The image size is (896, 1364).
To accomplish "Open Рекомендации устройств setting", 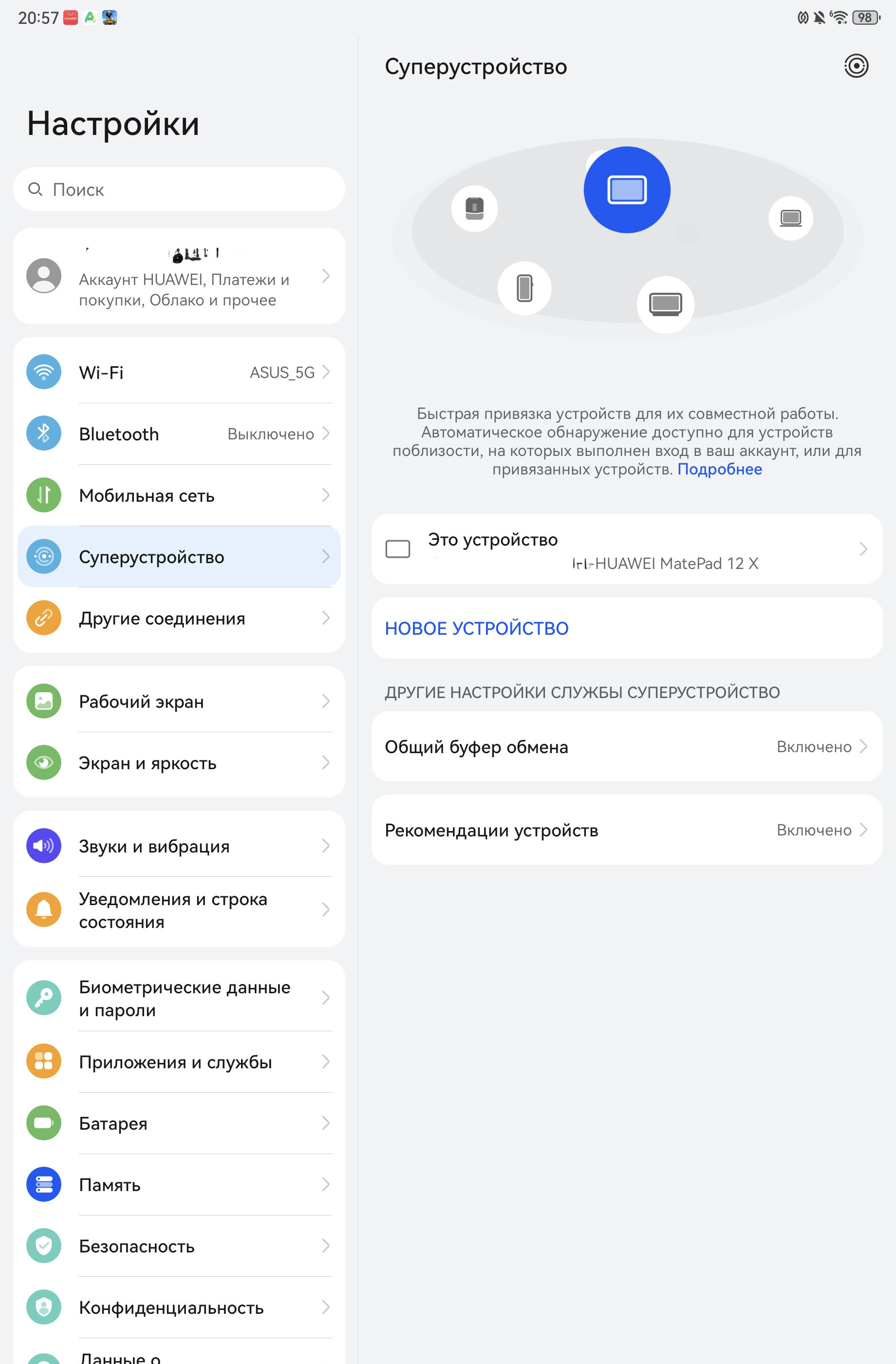I will click(627, 829).
